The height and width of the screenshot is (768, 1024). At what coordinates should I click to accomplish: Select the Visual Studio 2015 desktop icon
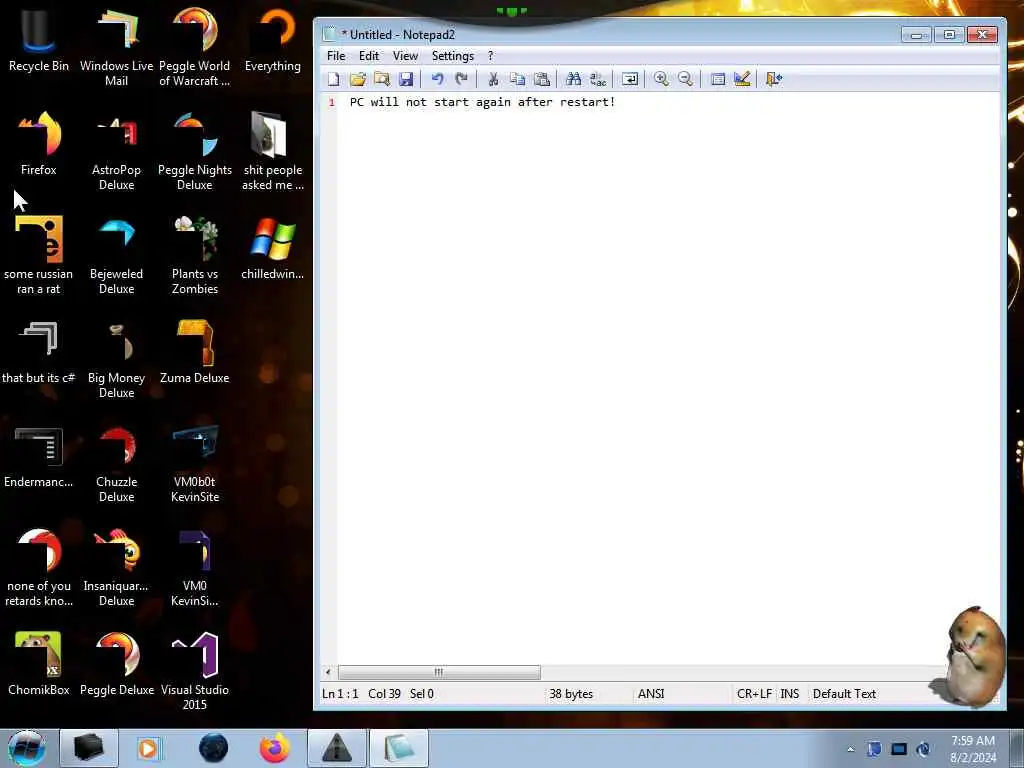[x=195, y=671]
